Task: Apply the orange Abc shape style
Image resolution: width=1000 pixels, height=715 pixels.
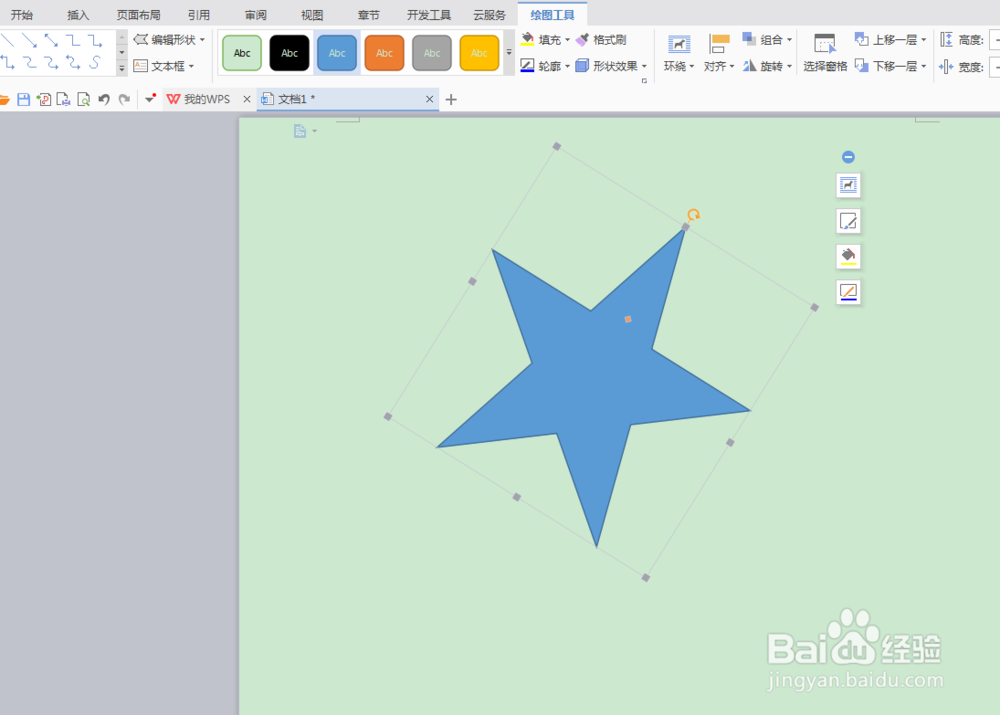Action: point(384,53)
